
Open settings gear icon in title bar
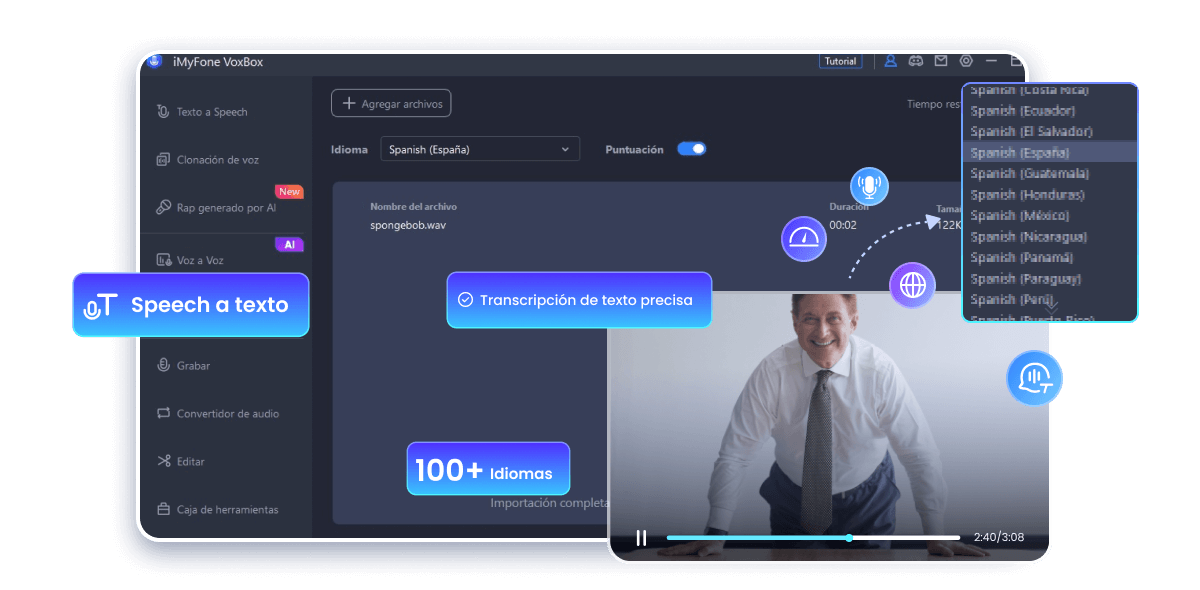(966, 61)
